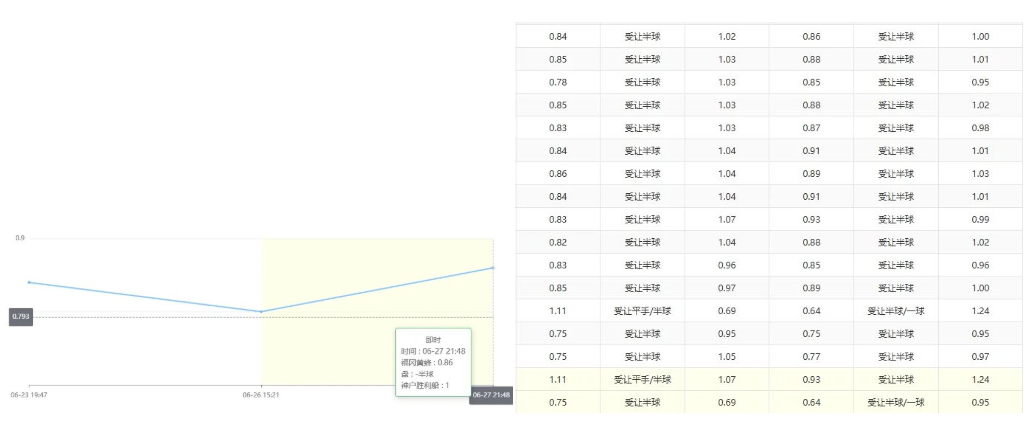Select the table cell showing 0.78

coord(558,82)
